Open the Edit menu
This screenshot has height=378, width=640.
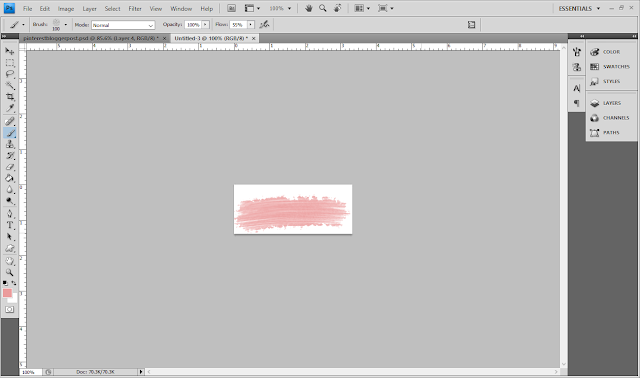coord(44,9)
